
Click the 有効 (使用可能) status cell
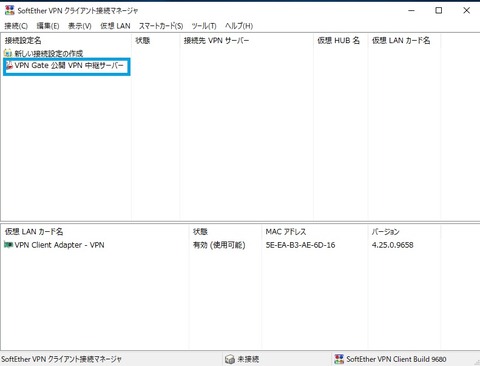click(x=219, y=245)
